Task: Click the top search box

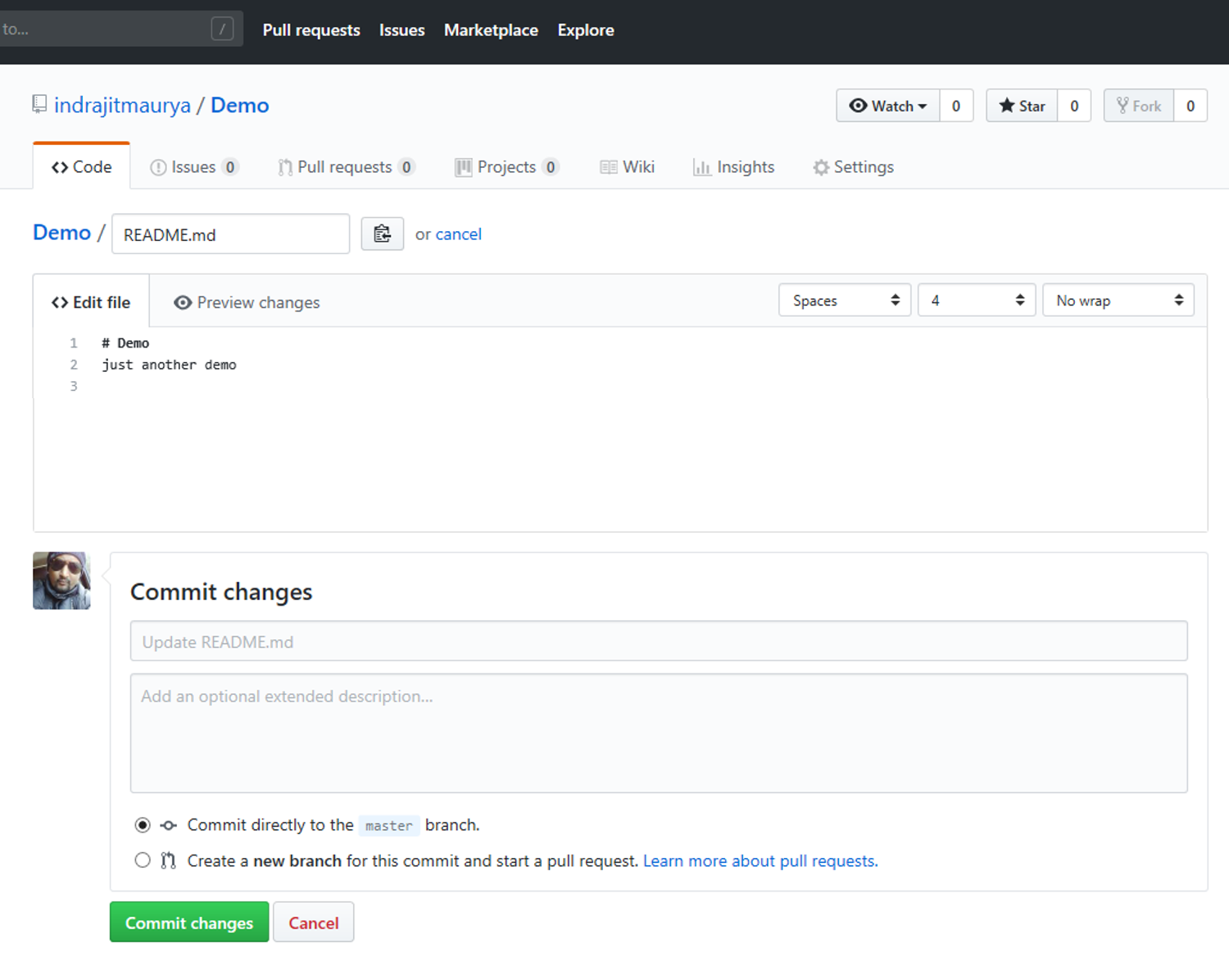Action: 121,29
